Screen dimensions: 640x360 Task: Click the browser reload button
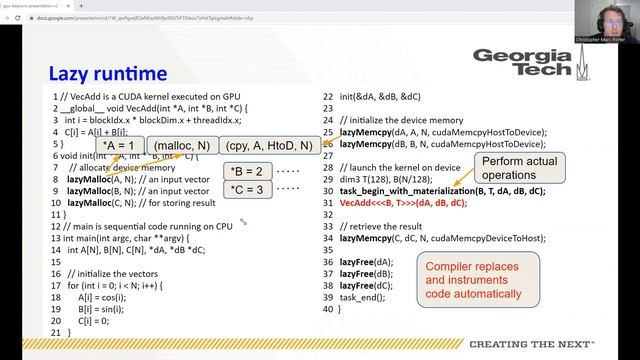18,18
